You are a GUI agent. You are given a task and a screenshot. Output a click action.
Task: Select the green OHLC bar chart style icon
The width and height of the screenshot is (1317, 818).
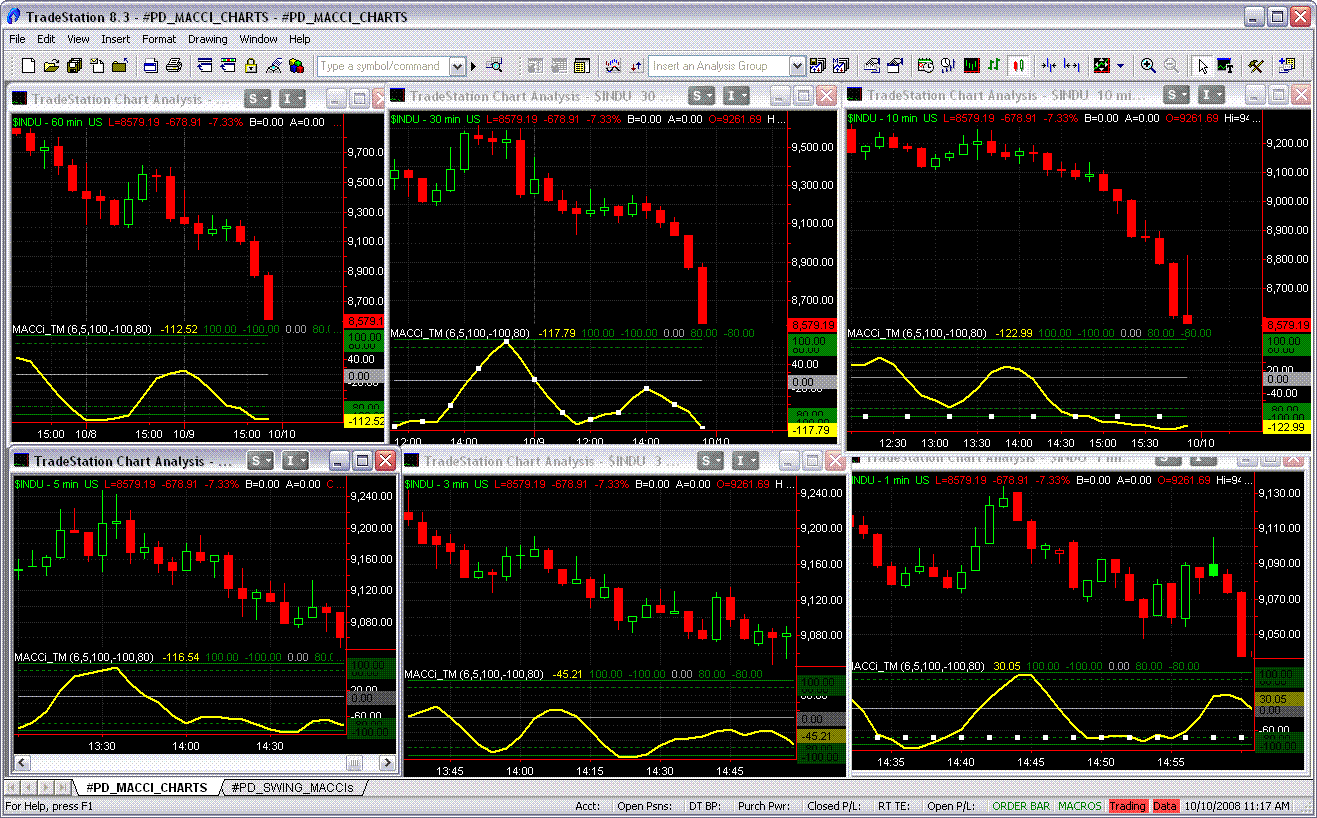(994, 66)
